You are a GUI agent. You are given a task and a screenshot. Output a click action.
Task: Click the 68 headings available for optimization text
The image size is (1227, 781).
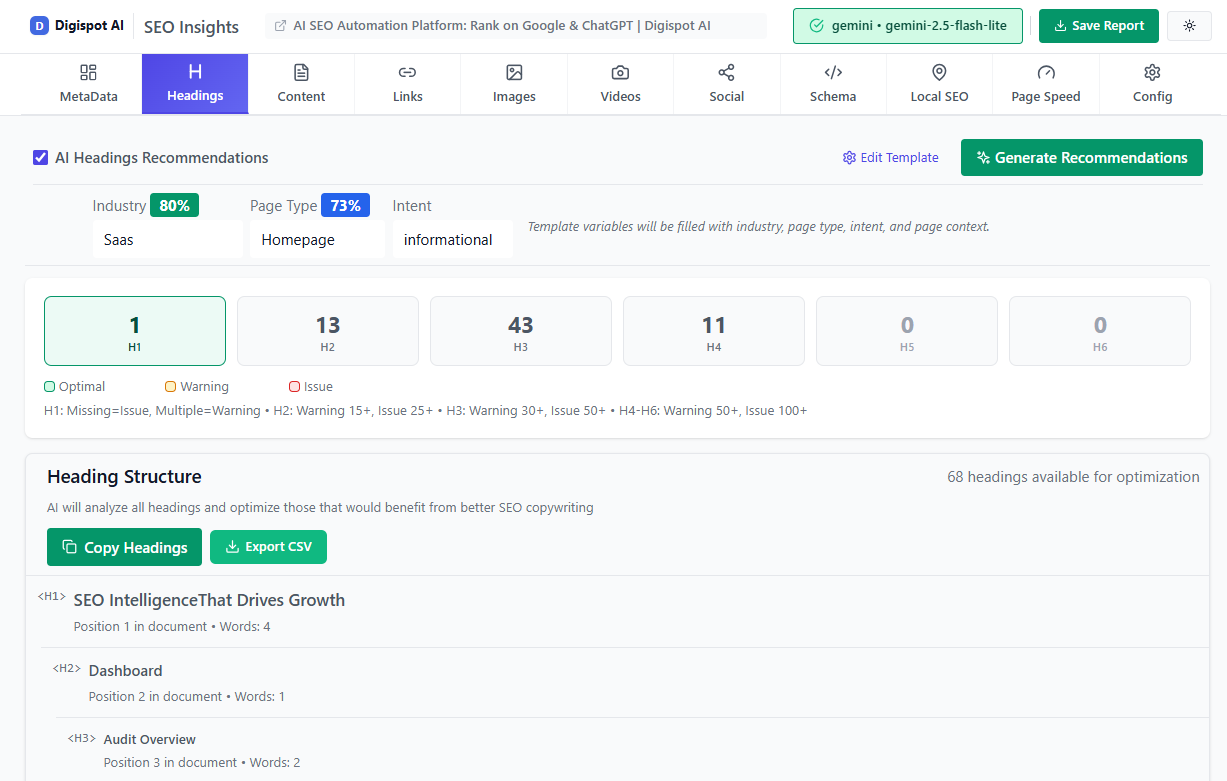point(1073,477)
